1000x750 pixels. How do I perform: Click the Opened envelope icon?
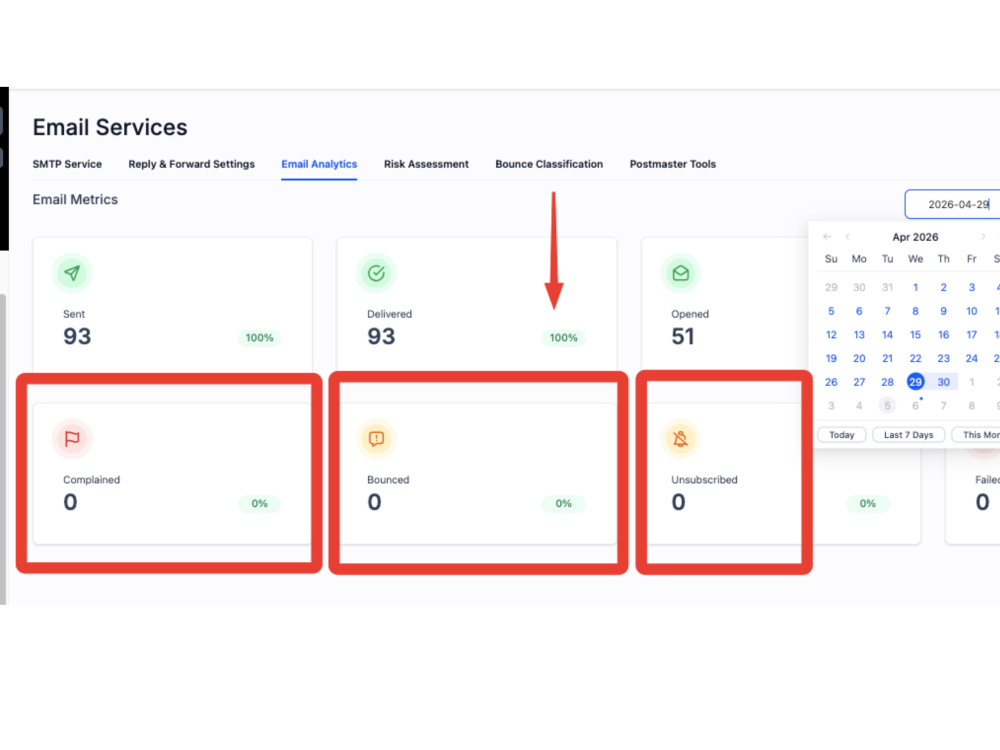(680, 273)
